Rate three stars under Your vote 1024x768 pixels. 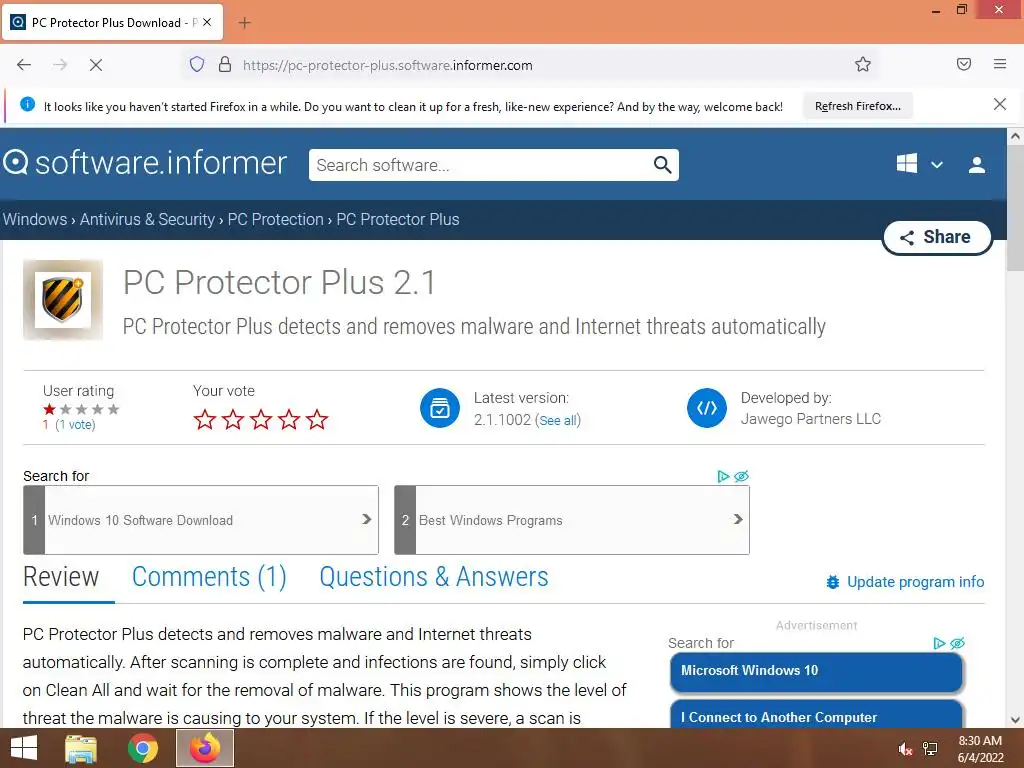[261, 419]
